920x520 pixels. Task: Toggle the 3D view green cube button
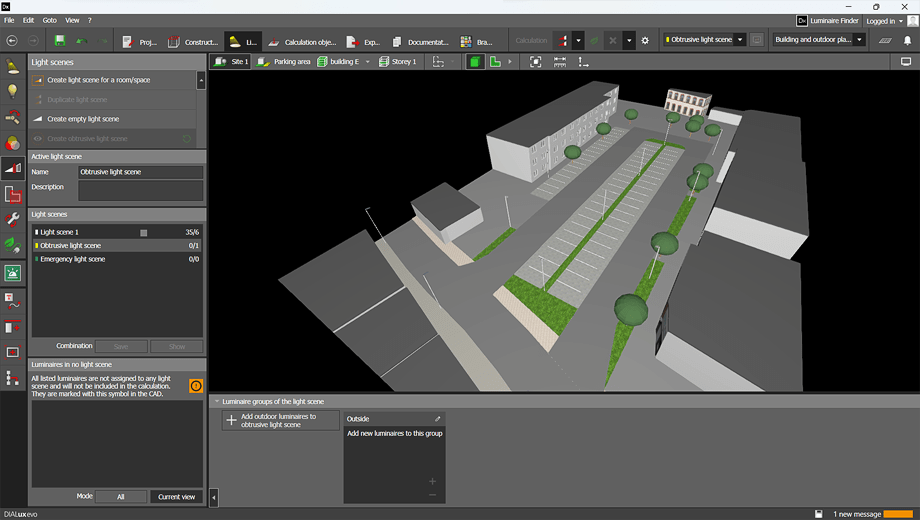tap(475, 62)
